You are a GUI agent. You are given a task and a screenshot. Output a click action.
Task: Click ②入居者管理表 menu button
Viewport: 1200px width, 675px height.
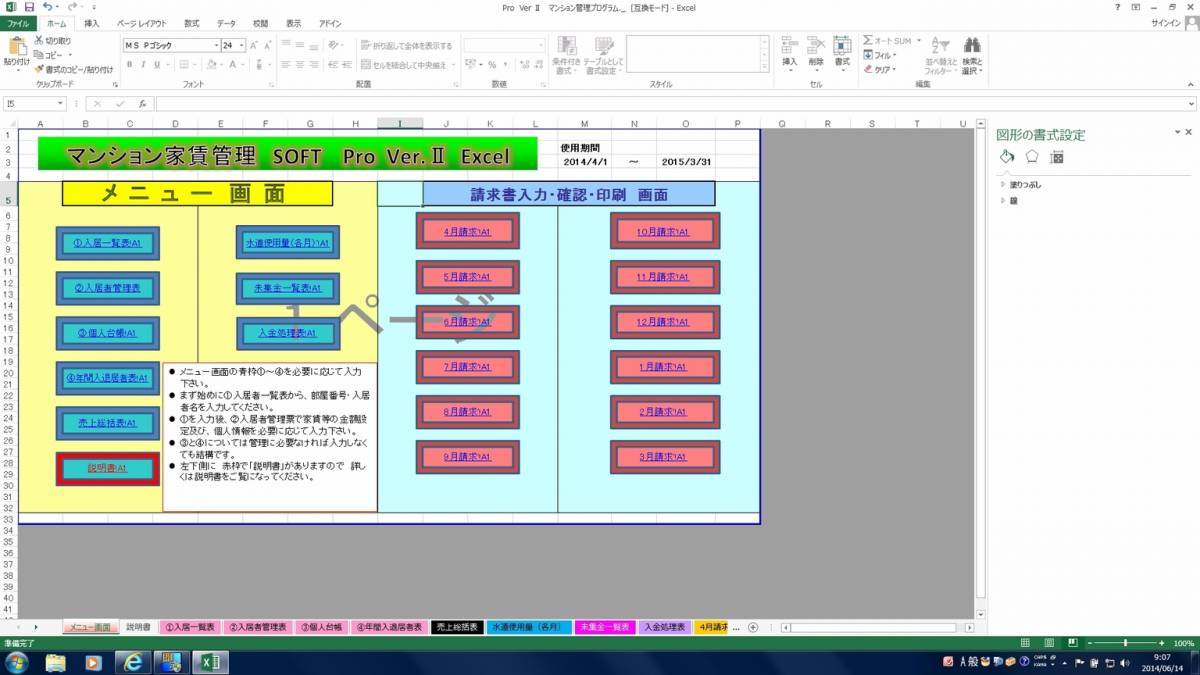click(107, 288)
